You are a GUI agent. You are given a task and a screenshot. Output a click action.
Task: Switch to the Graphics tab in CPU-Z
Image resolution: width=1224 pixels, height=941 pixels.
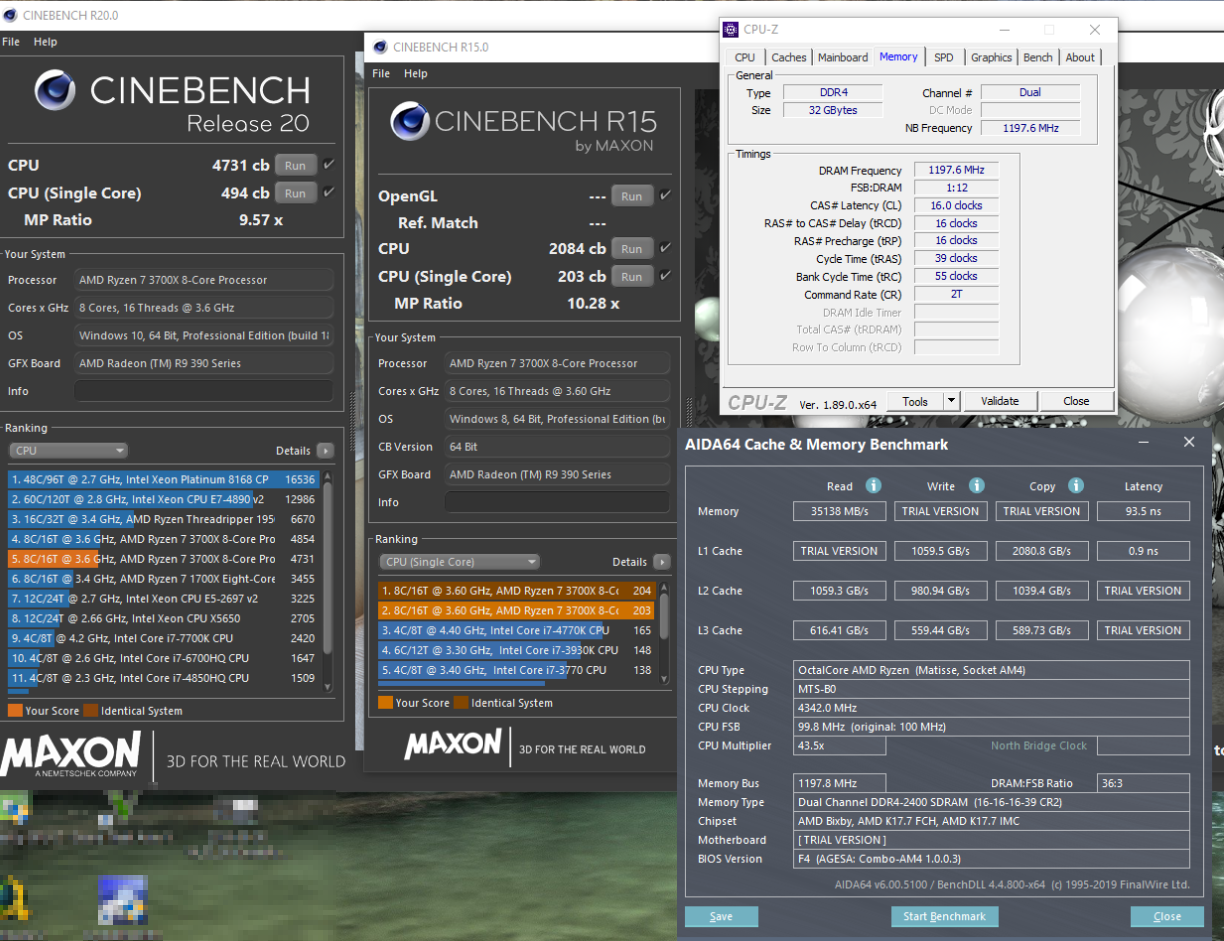coord(991,58)
